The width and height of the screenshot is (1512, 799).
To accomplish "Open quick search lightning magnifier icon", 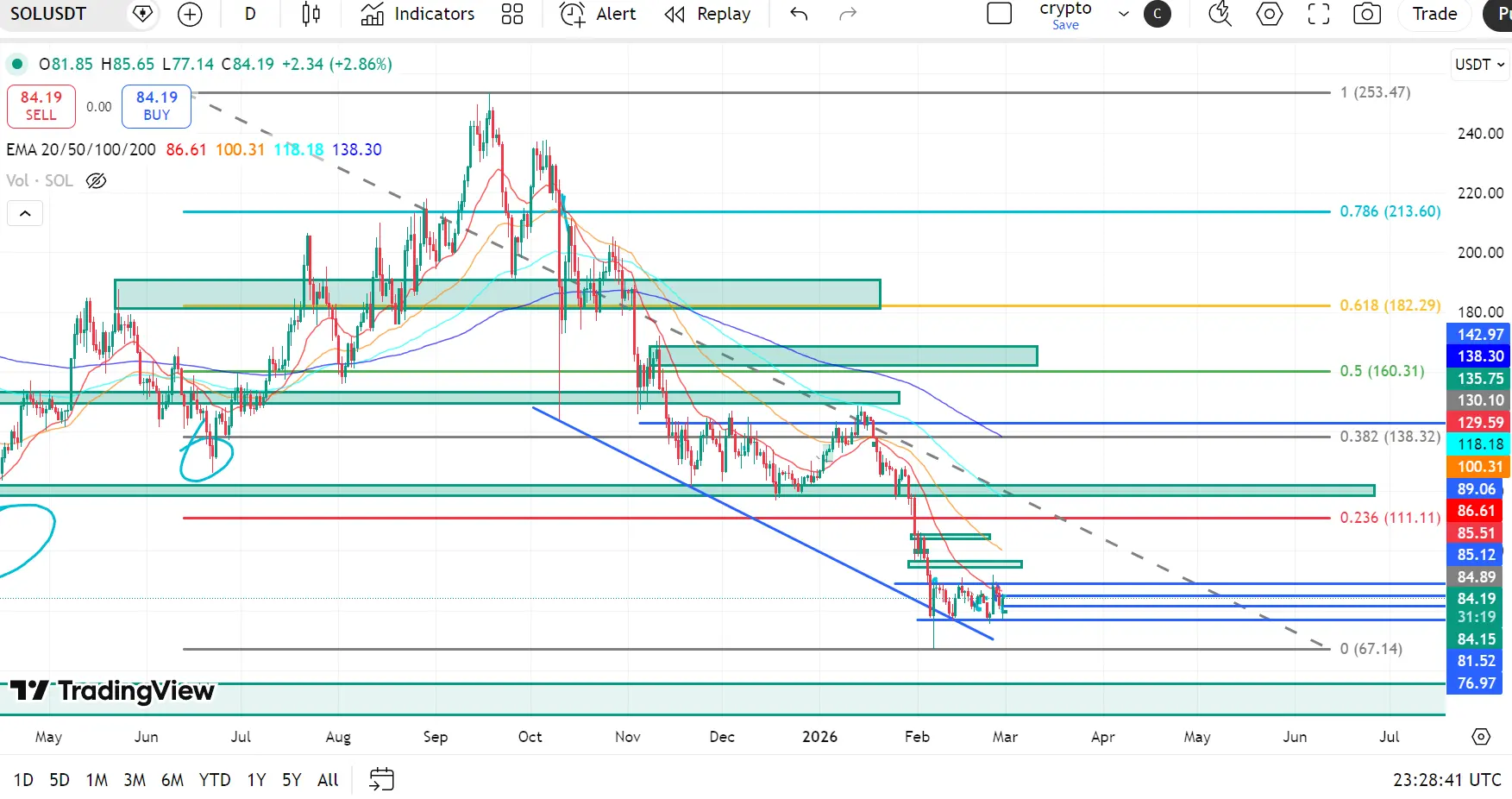I will pos(1220,14).
